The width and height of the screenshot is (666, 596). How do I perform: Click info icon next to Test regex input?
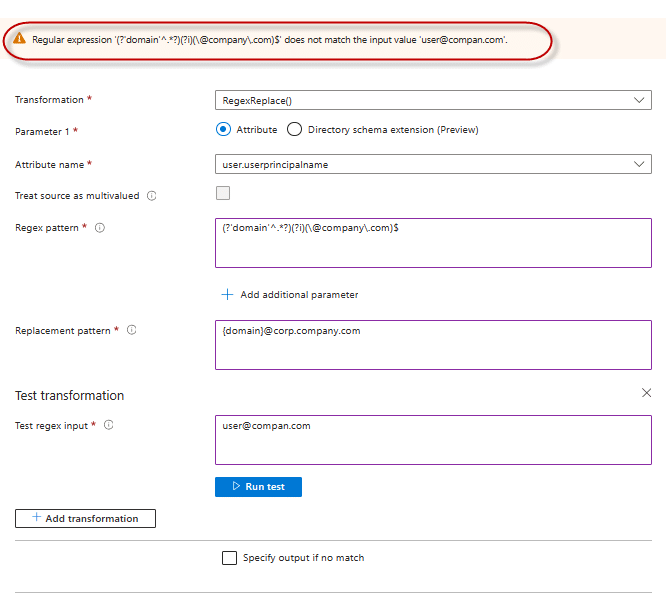click(109, 425)
